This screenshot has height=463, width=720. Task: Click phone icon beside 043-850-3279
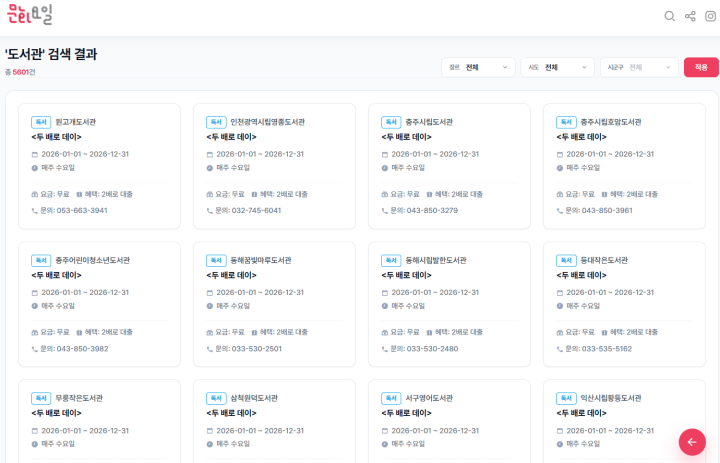click(x=384, y=211)
